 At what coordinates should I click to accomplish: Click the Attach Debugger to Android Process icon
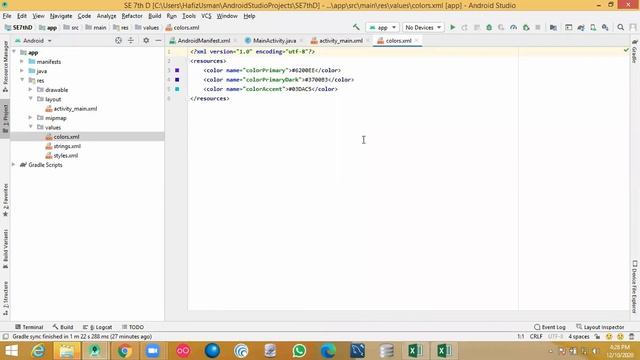[x=526, y=27]
